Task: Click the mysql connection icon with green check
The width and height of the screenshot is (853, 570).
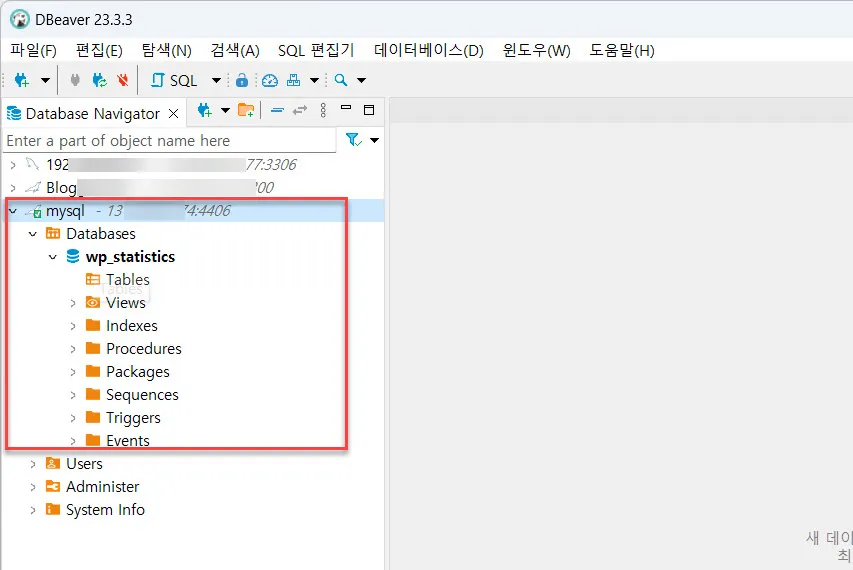Action: point(34,211)
